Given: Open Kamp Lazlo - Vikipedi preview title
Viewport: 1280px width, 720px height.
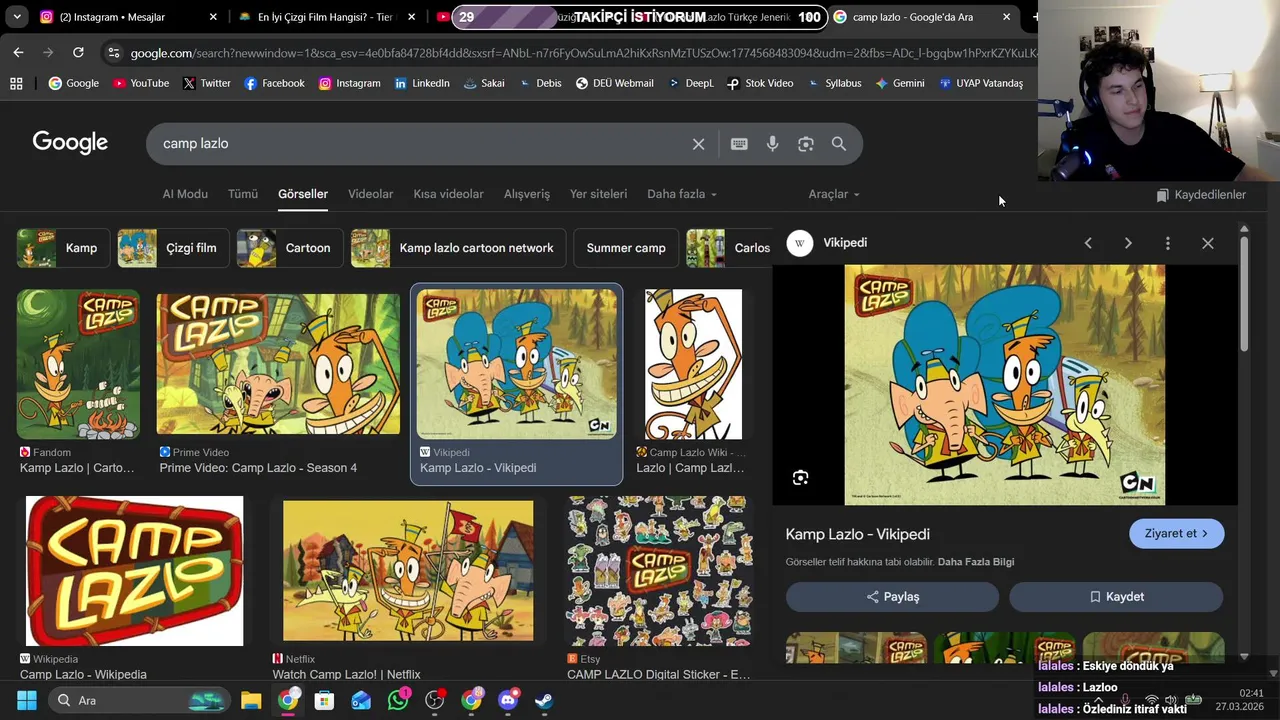Looking at the screenshot, I should coord(857,535).
